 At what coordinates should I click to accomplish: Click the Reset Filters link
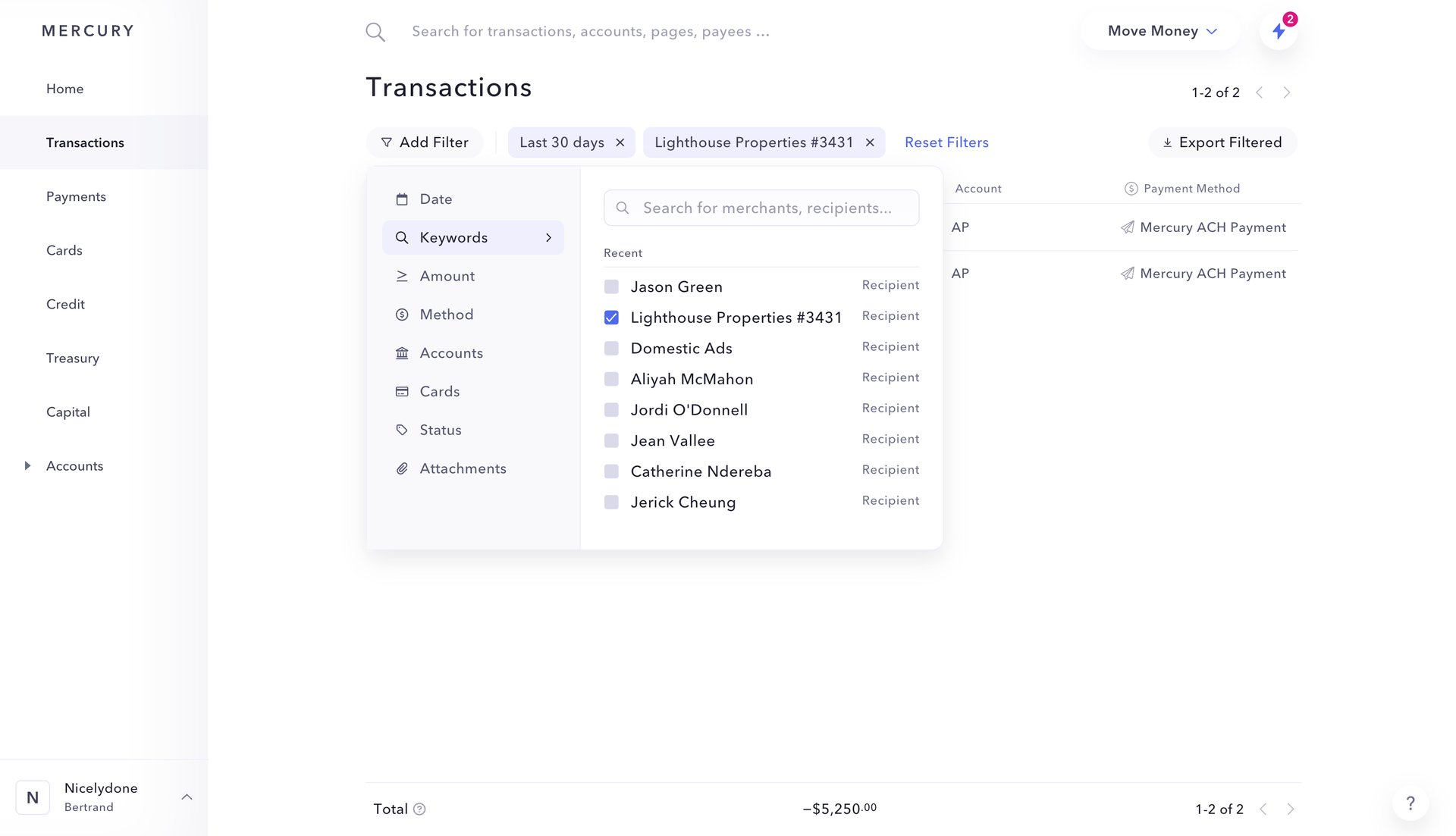[x=946, y=142]
